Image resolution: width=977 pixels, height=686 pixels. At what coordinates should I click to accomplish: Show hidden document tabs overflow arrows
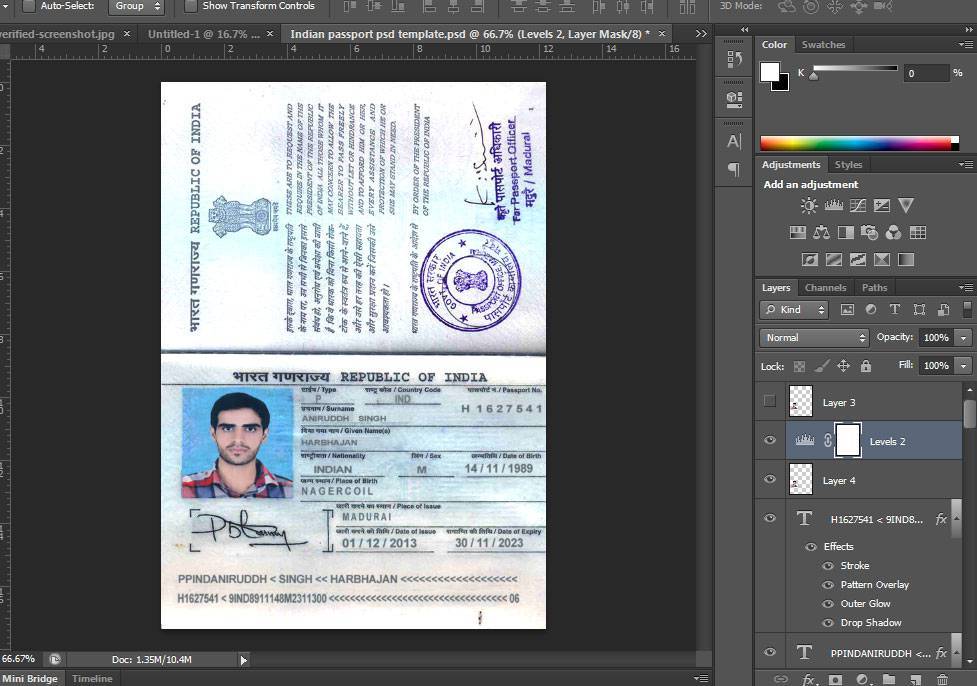[701, 34]
